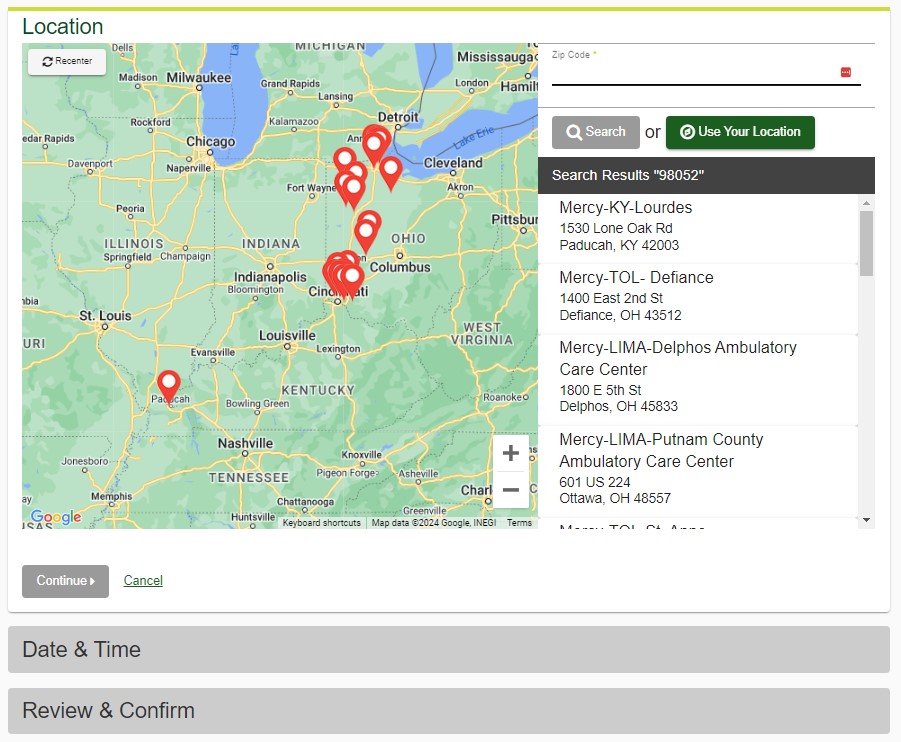Image resolution: width=901 pixels, height=742 pixels.
Task: Select the lone pin southwest of Lake Erie
Action: tap(391, 173)
